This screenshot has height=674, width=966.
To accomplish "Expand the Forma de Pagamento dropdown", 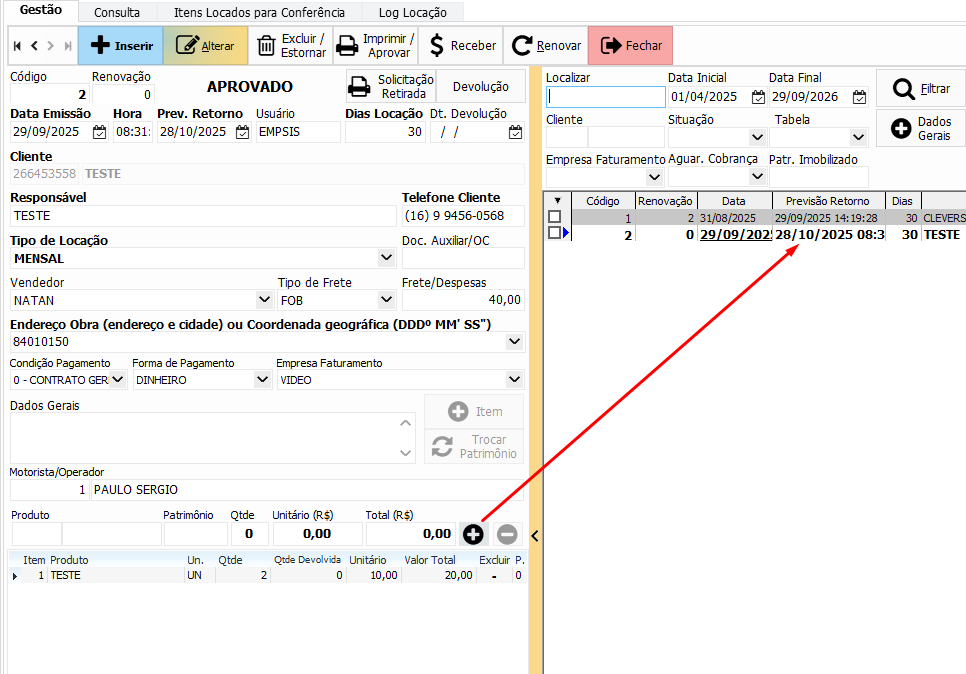I will point(262,380).
